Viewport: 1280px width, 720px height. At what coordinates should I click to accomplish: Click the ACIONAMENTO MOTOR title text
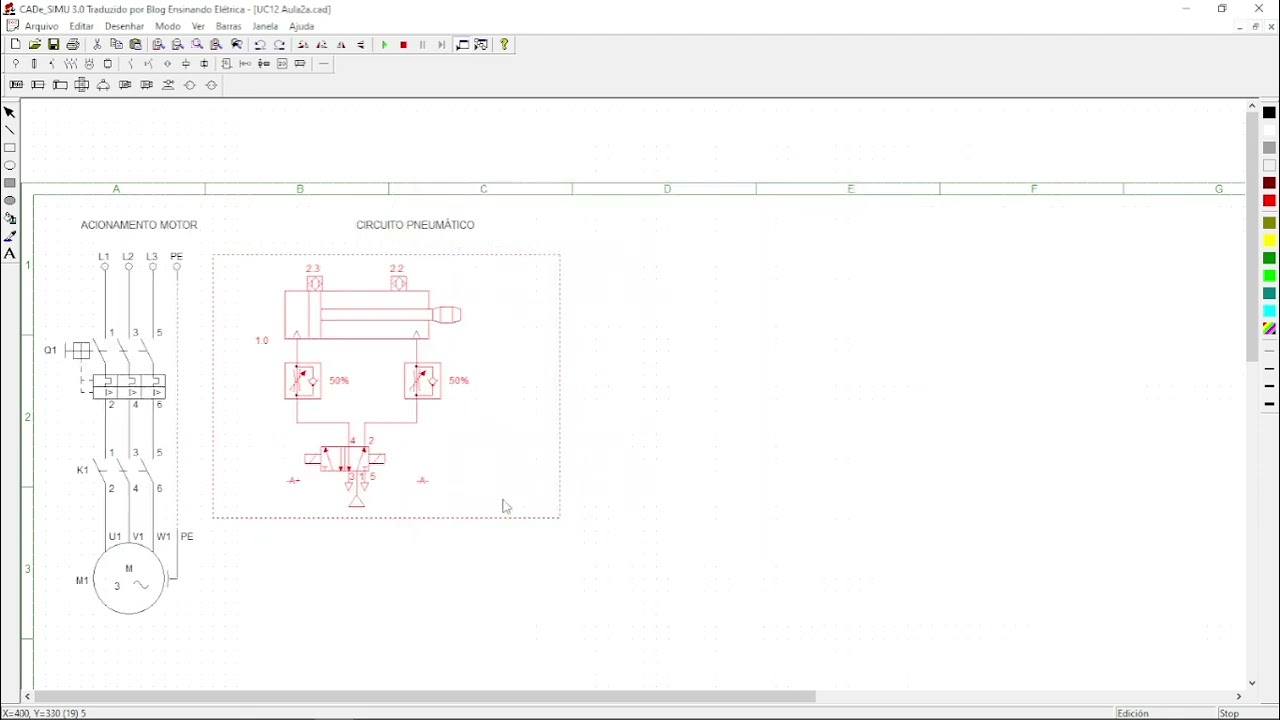pyautogui.click(x=139, y=225)
